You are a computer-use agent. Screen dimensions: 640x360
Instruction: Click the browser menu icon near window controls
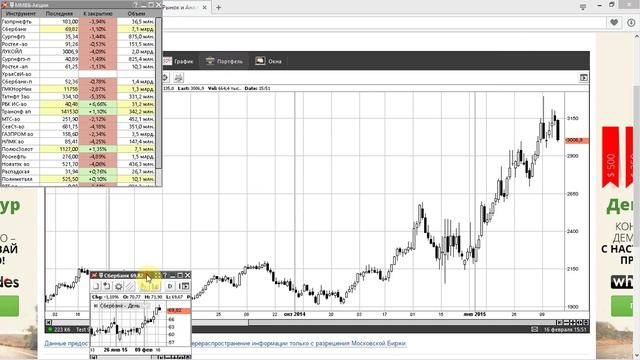coord(583,7)
